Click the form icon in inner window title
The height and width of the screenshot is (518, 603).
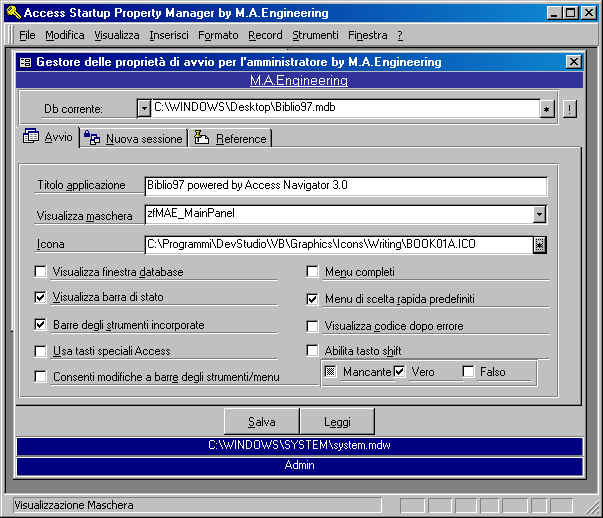[x=25, y=62]
